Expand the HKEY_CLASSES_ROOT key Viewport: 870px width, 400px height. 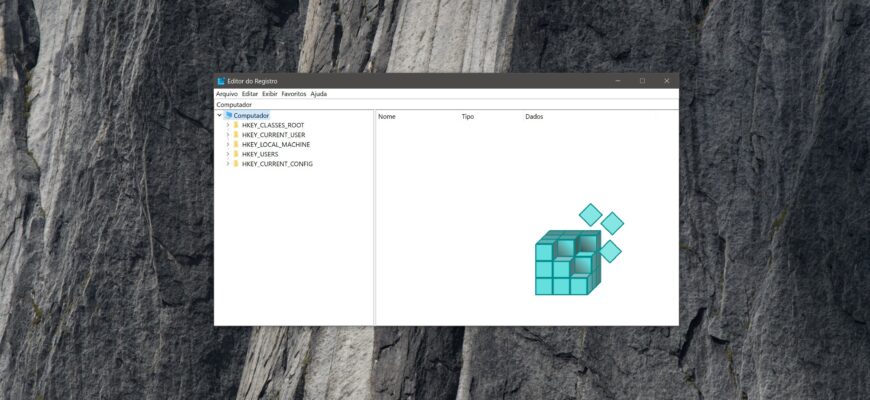227,125
